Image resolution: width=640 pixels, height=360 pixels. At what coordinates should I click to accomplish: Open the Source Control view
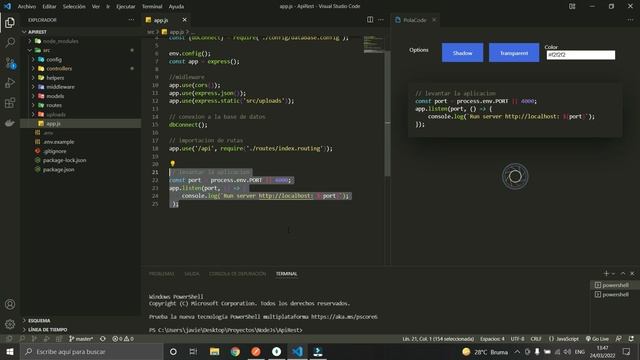[x=10, y=62]
